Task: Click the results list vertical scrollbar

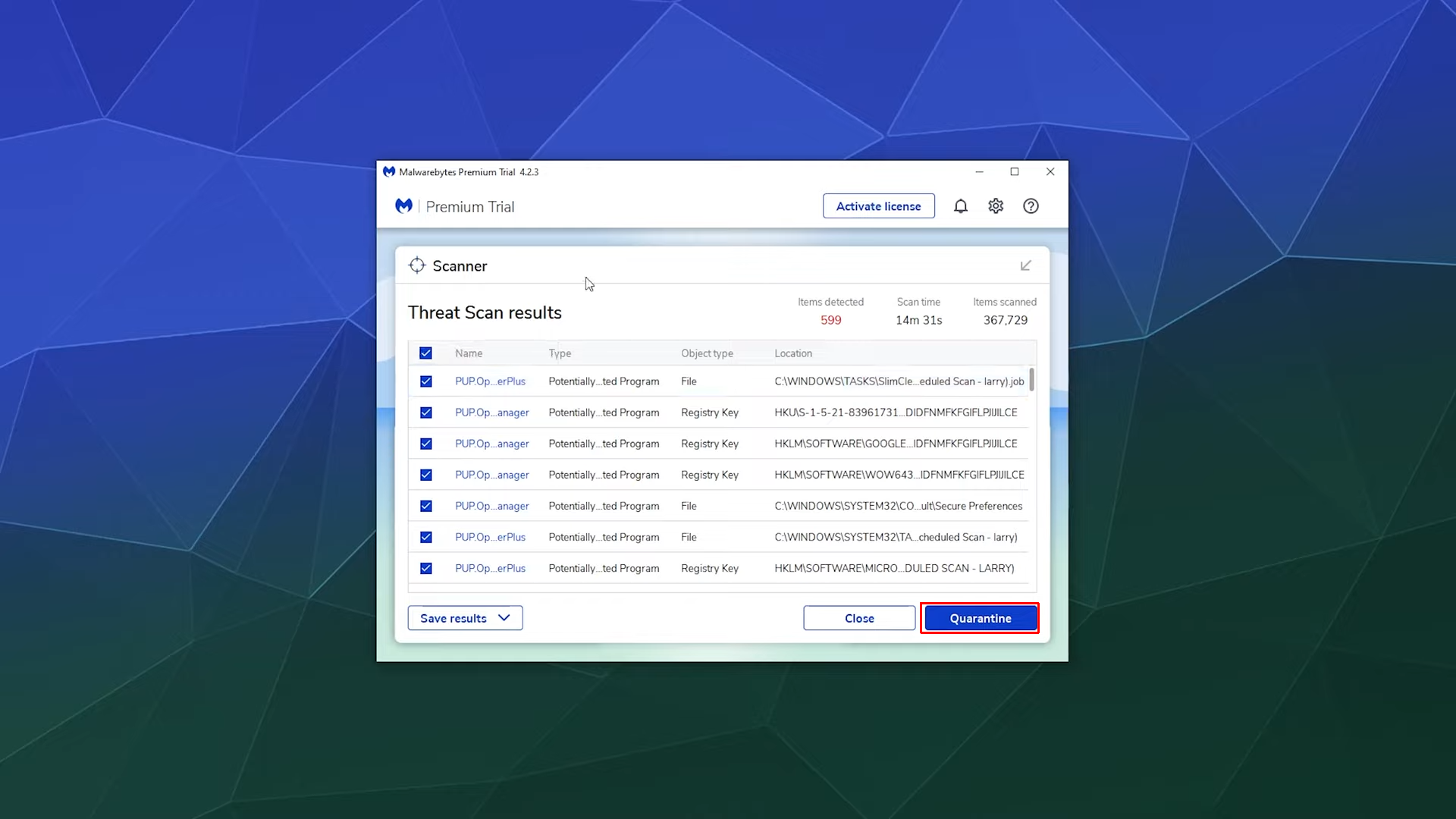Action: (1031, 379)
